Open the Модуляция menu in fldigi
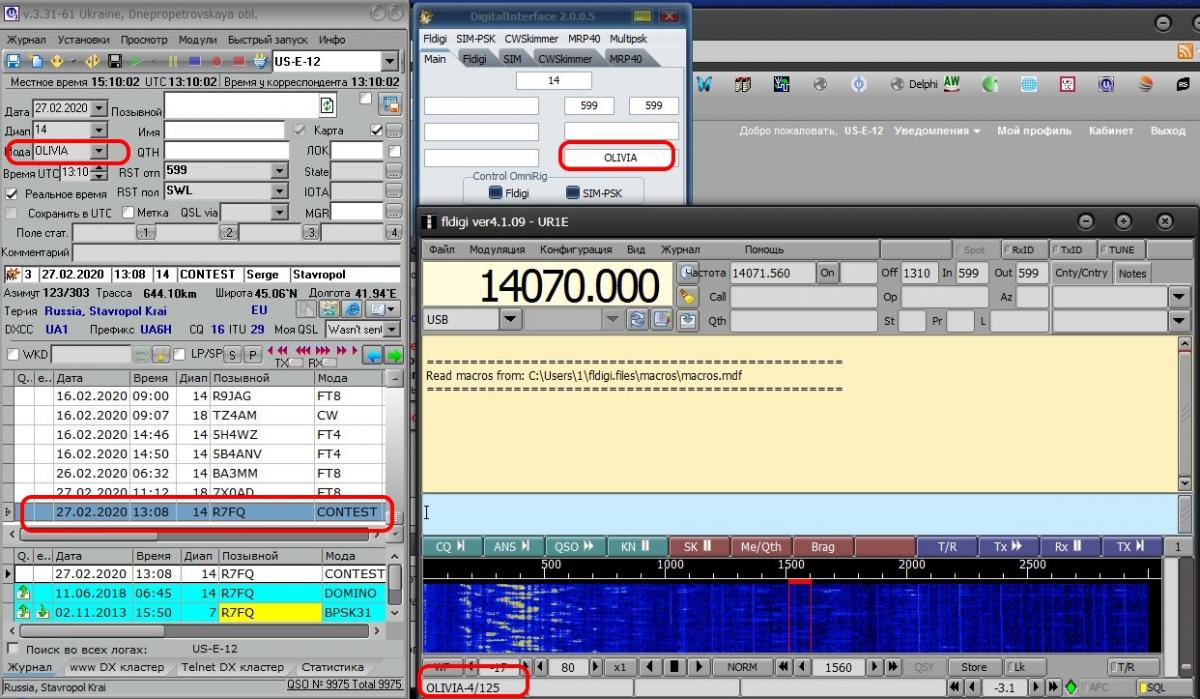 [x=497, y=250]
